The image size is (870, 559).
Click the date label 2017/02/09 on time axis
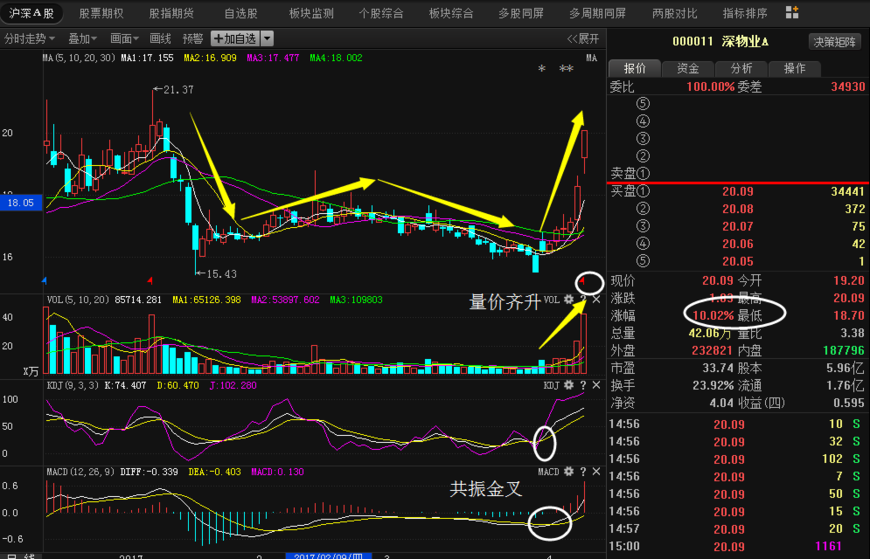pos(328,556)
